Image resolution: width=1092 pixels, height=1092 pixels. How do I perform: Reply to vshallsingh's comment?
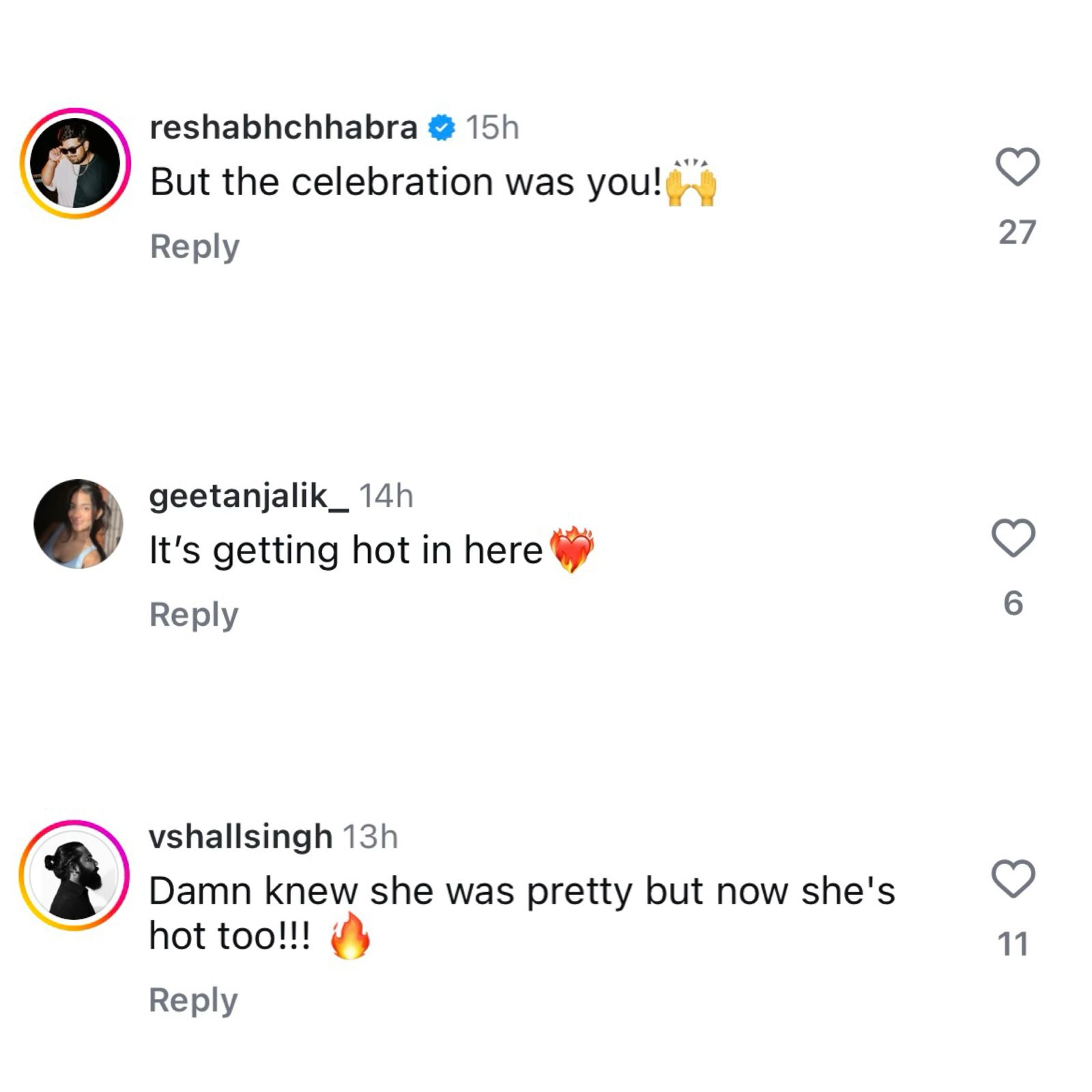(x=193, y=1001)
